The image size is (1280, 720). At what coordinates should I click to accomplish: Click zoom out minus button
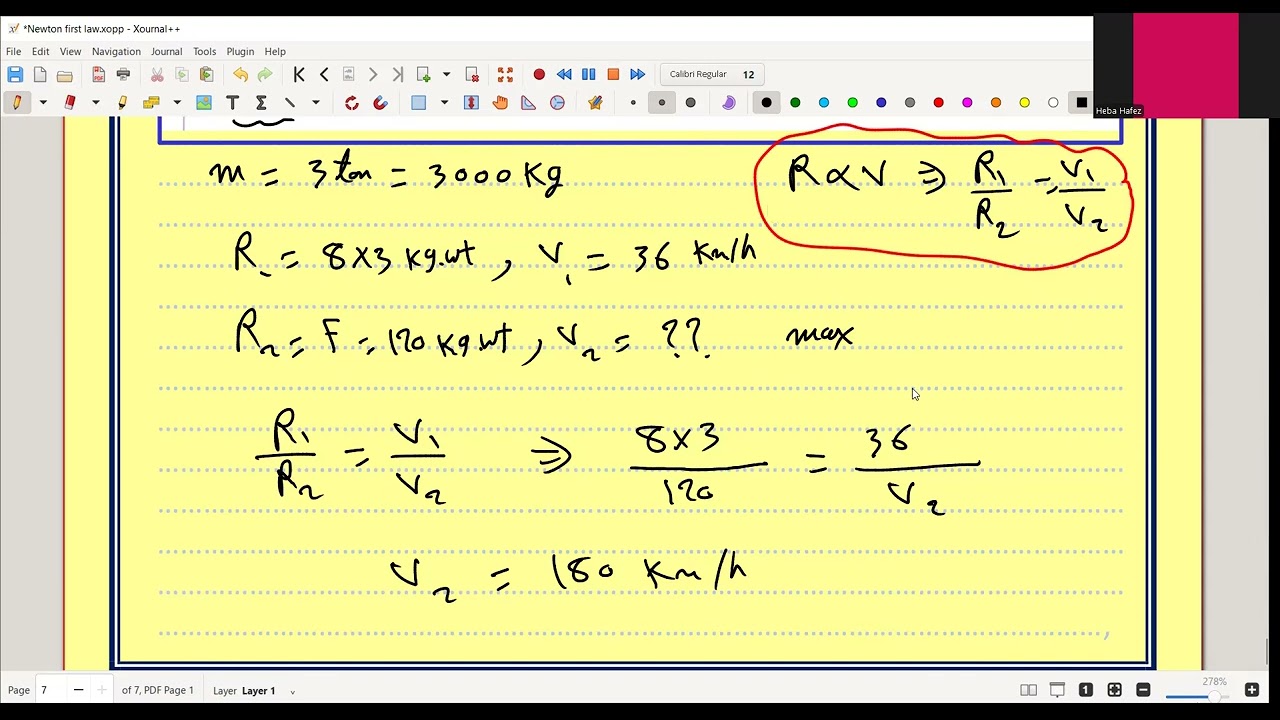click(1143, 690)
